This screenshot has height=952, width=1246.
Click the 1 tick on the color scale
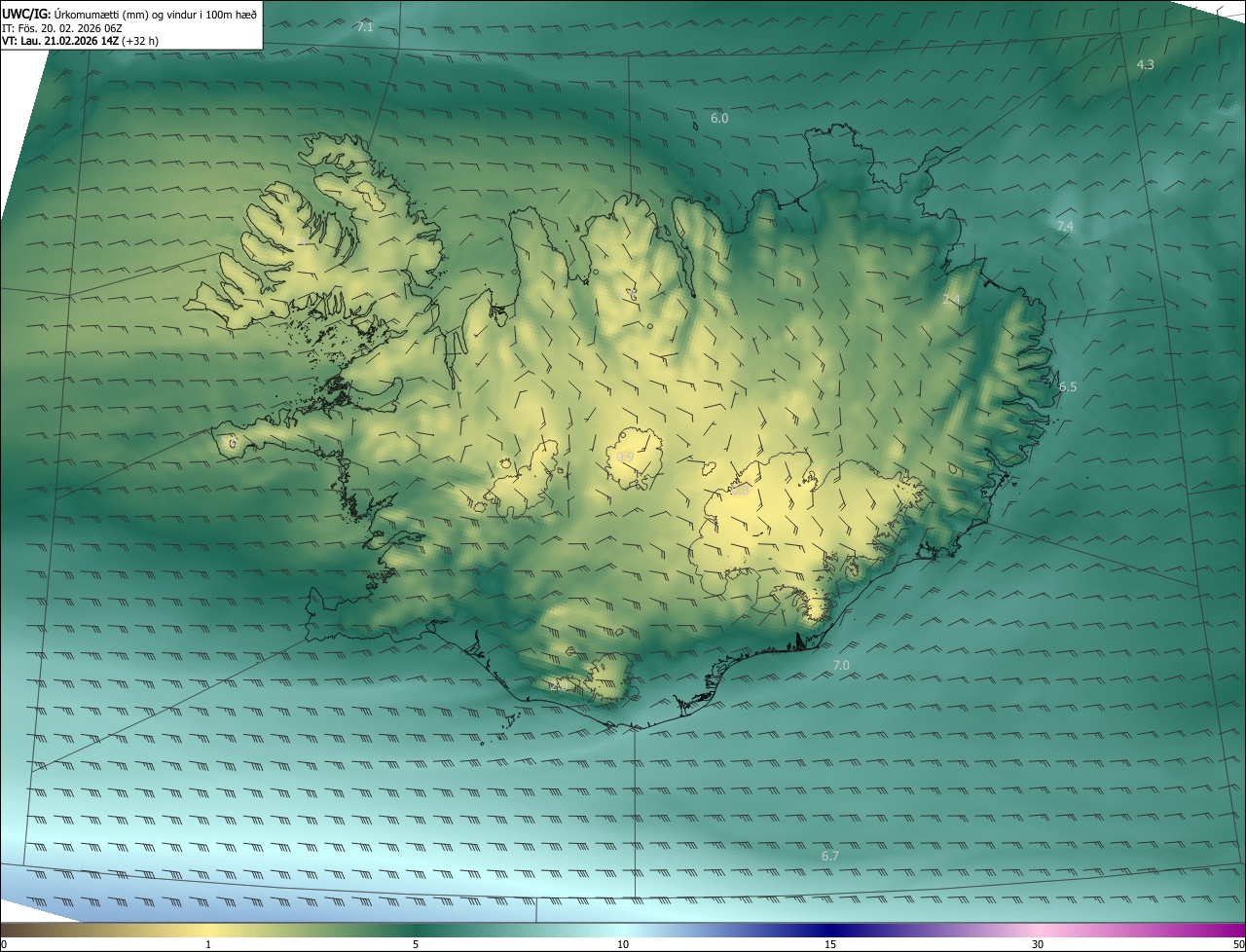pos(208,944)
